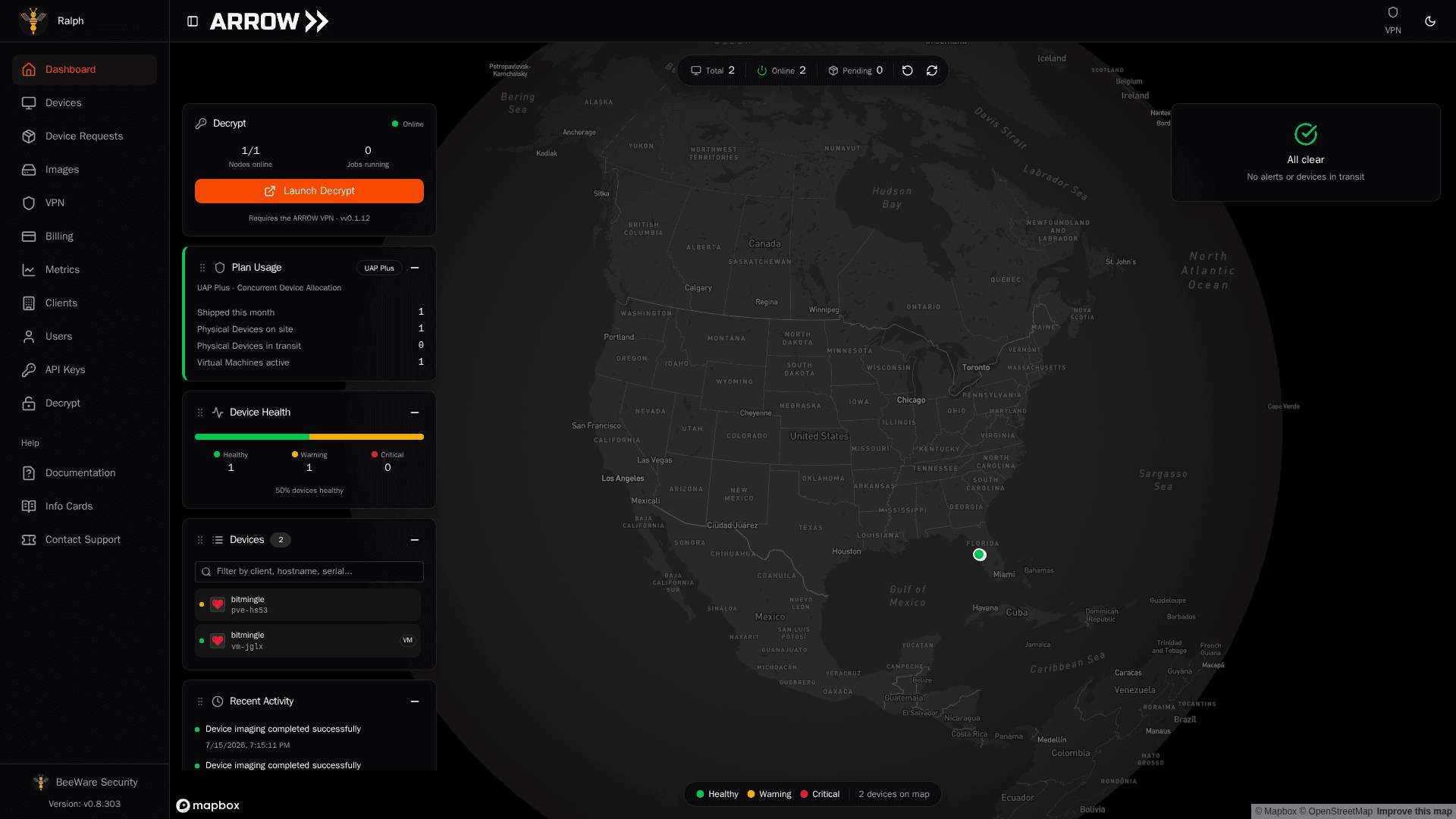The image size is (1456, 819).
Task: Click '50% devices healthy' text
Action: tap(309, 491)
